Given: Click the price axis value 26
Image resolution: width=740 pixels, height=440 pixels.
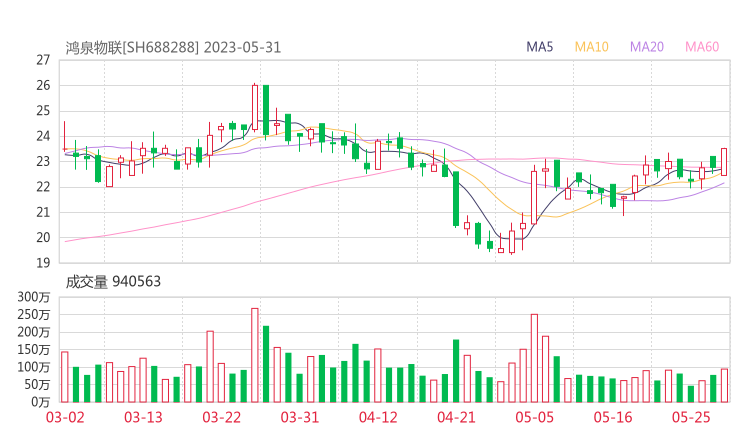Looking at the screenshot, I should click(x=43, y=85).
